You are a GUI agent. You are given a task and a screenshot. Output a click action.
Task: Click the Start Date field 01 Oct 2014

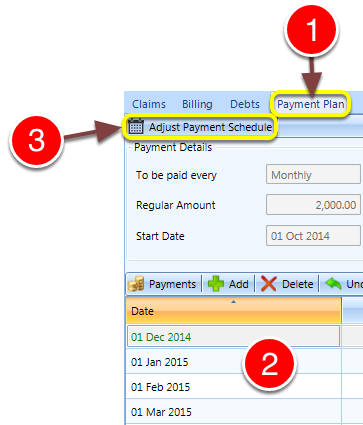[x=313, y=236]
